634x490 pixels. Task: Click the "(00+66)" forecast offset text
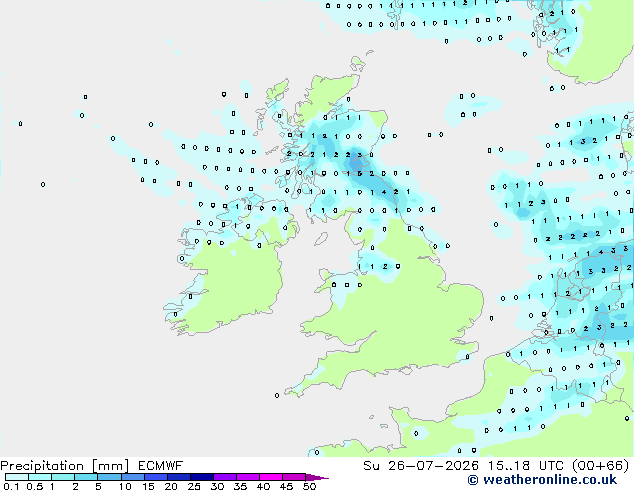point(600,466)
